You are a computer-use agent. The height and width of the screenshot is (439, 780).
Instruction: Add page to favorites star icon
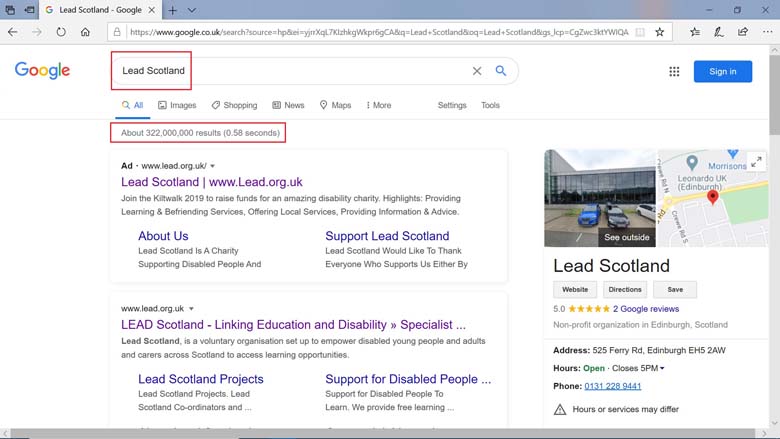(x=660, y=32)
